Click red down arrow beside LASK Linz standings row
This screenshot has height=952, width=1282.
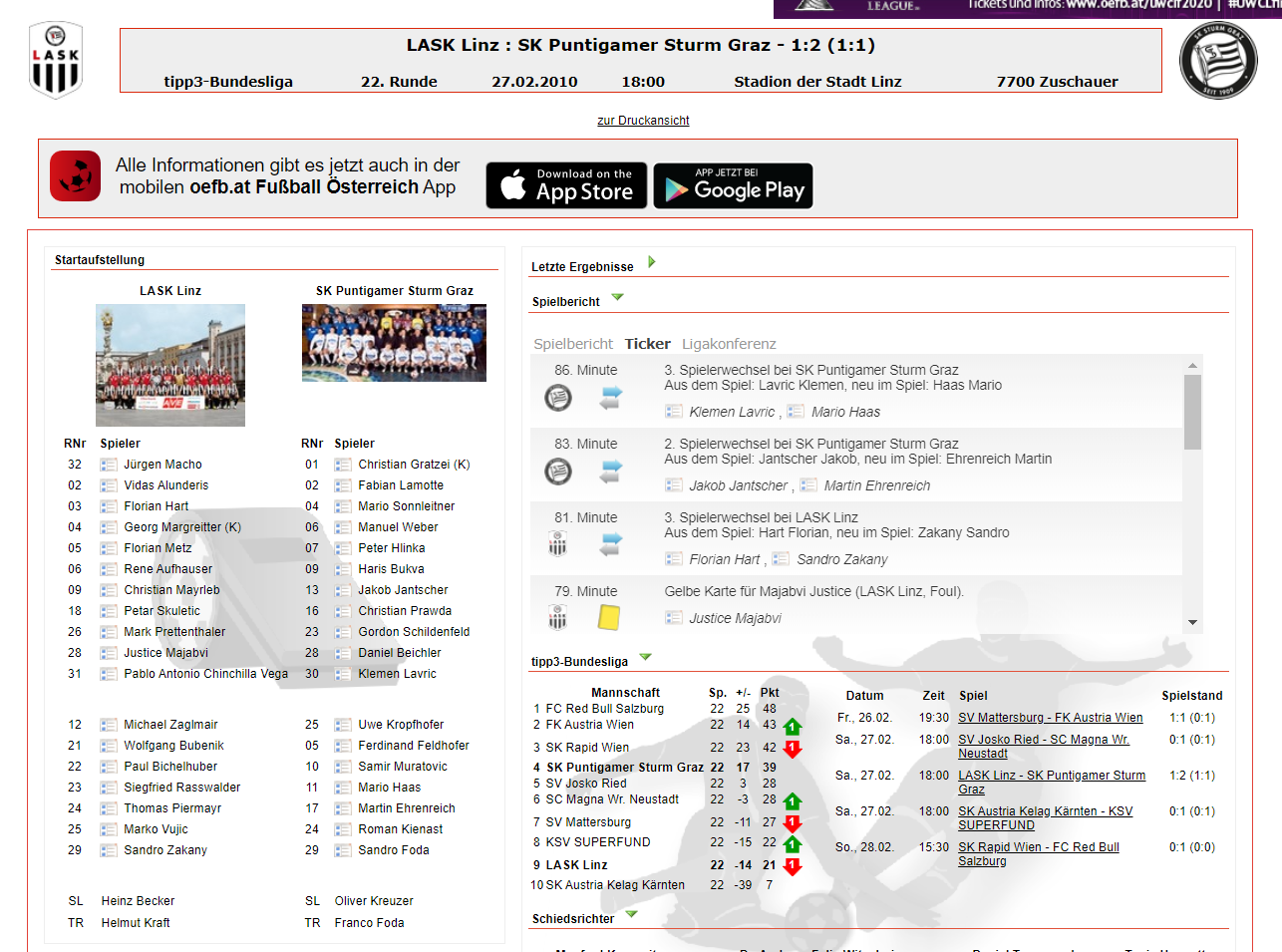(x=793, y=866)
